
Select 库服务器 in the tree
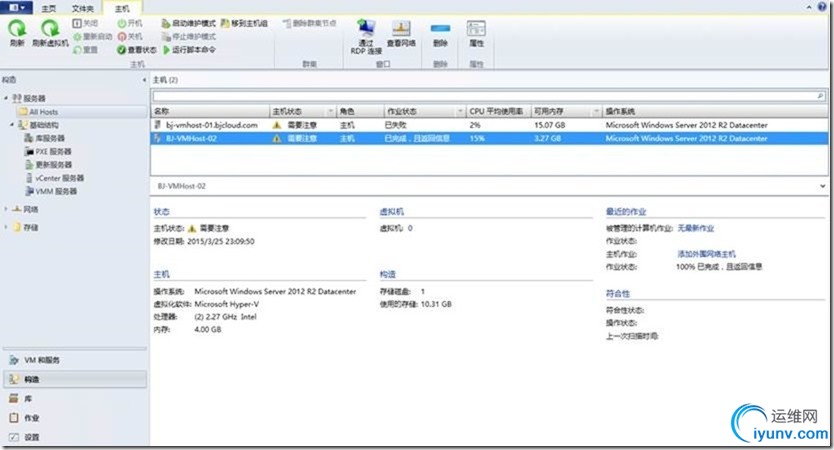tap(45, 138)
